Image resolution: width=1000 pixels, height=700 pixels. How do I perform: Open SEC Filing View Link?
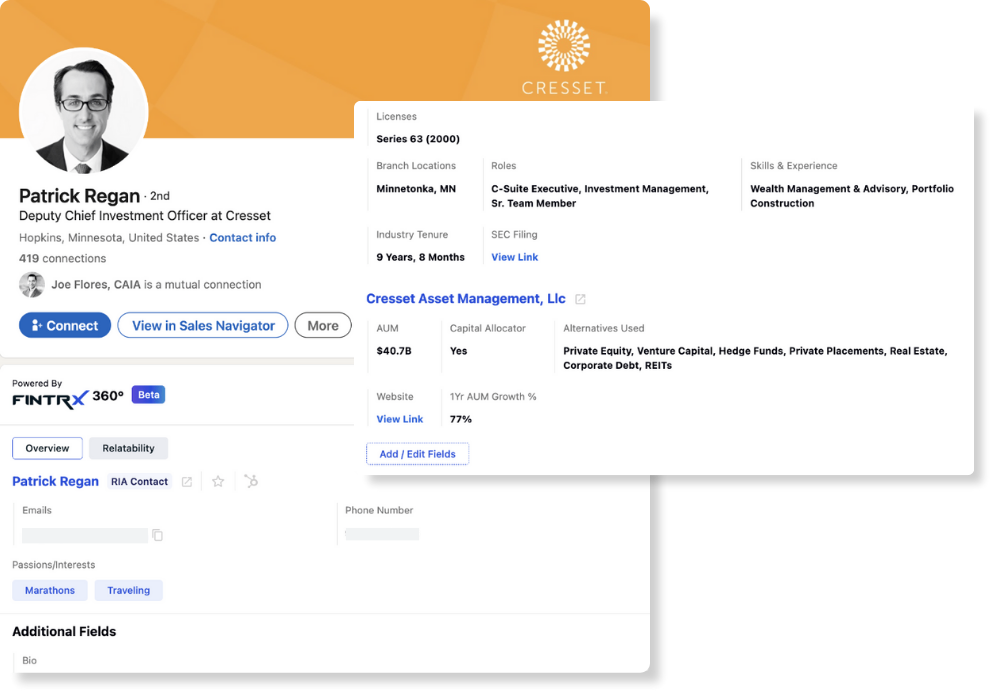click(x=514, y=257)
